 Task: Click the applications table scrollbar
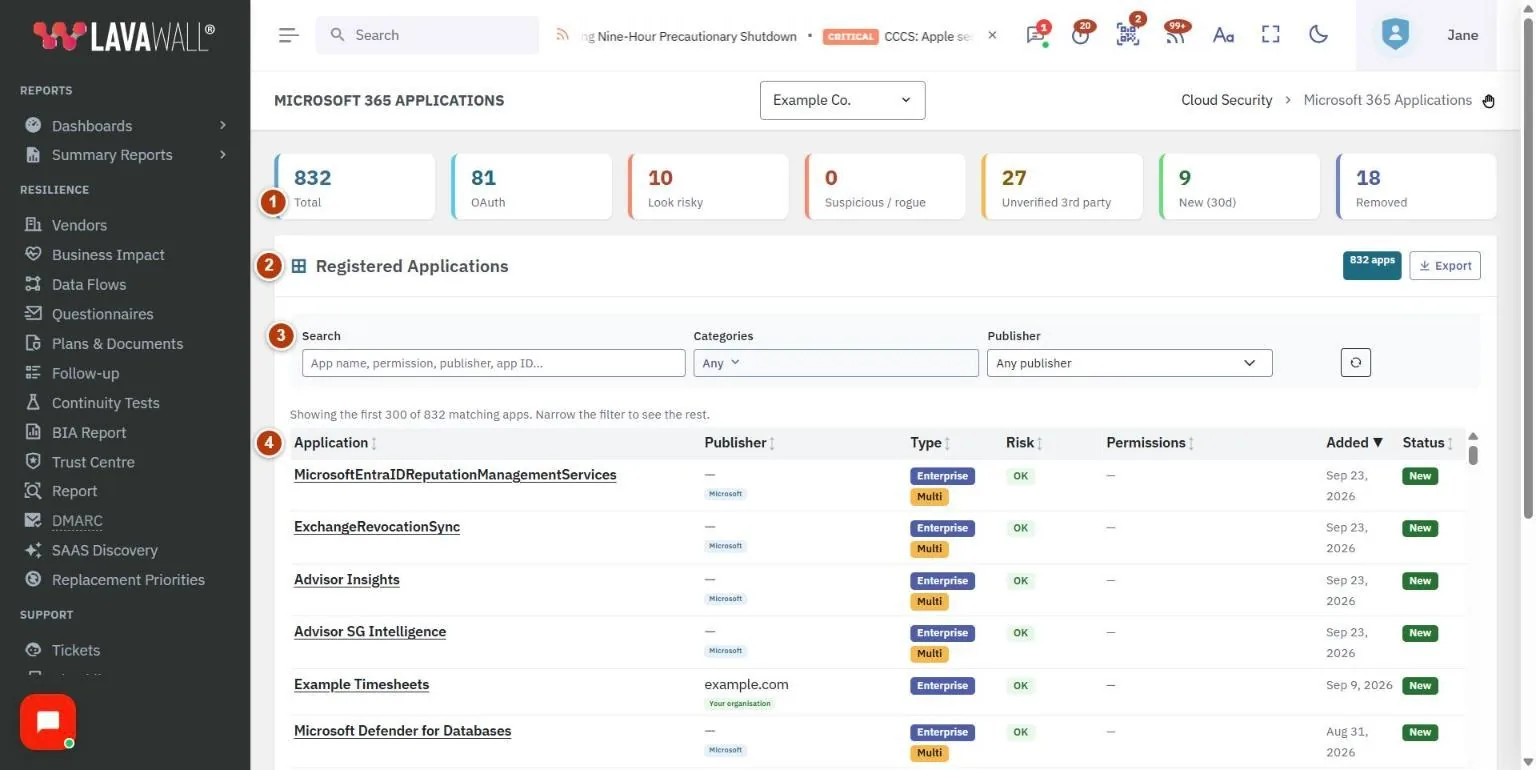[1473, 455]
